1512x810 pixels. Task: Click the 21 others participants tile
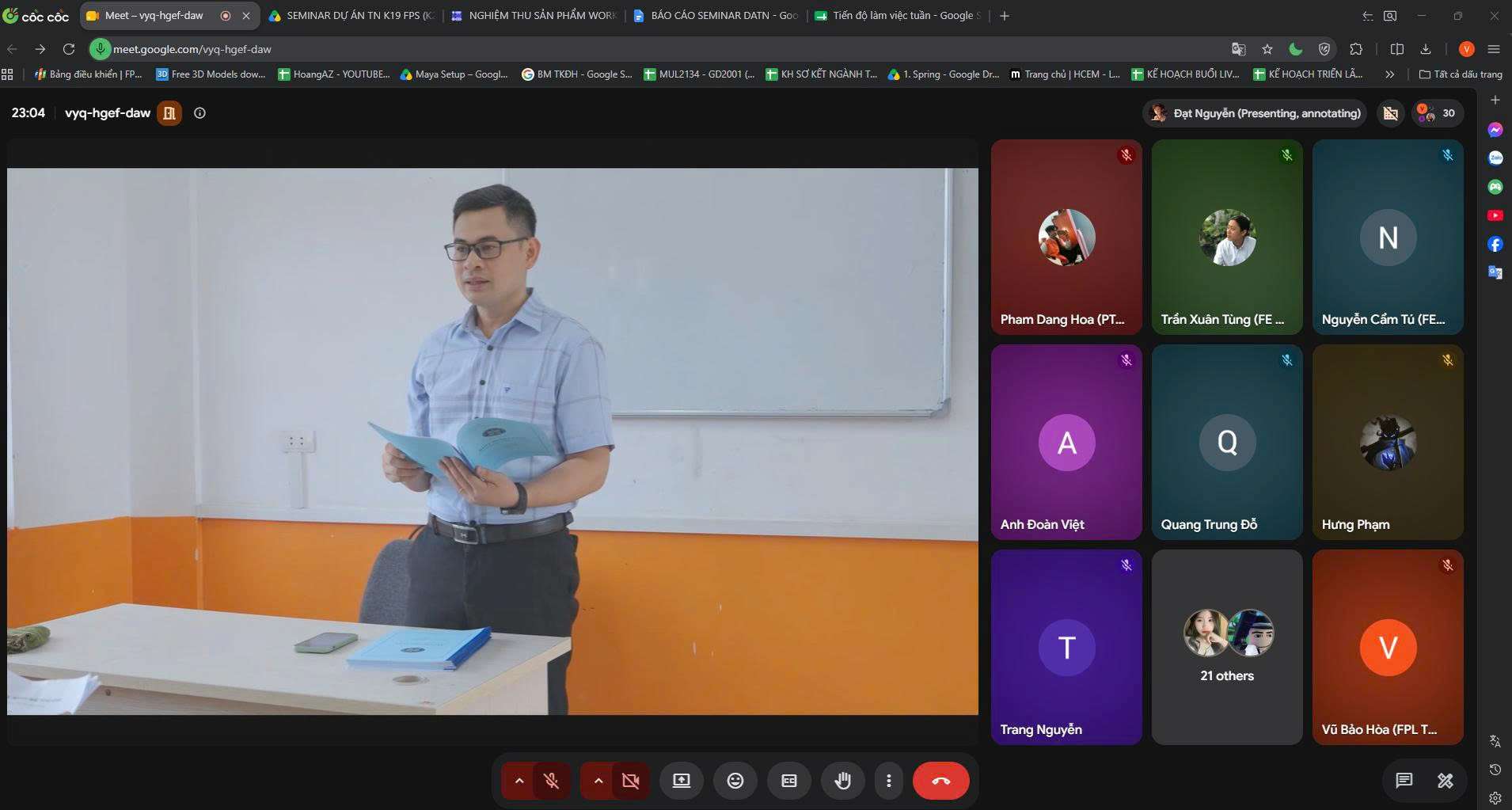click(1227, 647)
